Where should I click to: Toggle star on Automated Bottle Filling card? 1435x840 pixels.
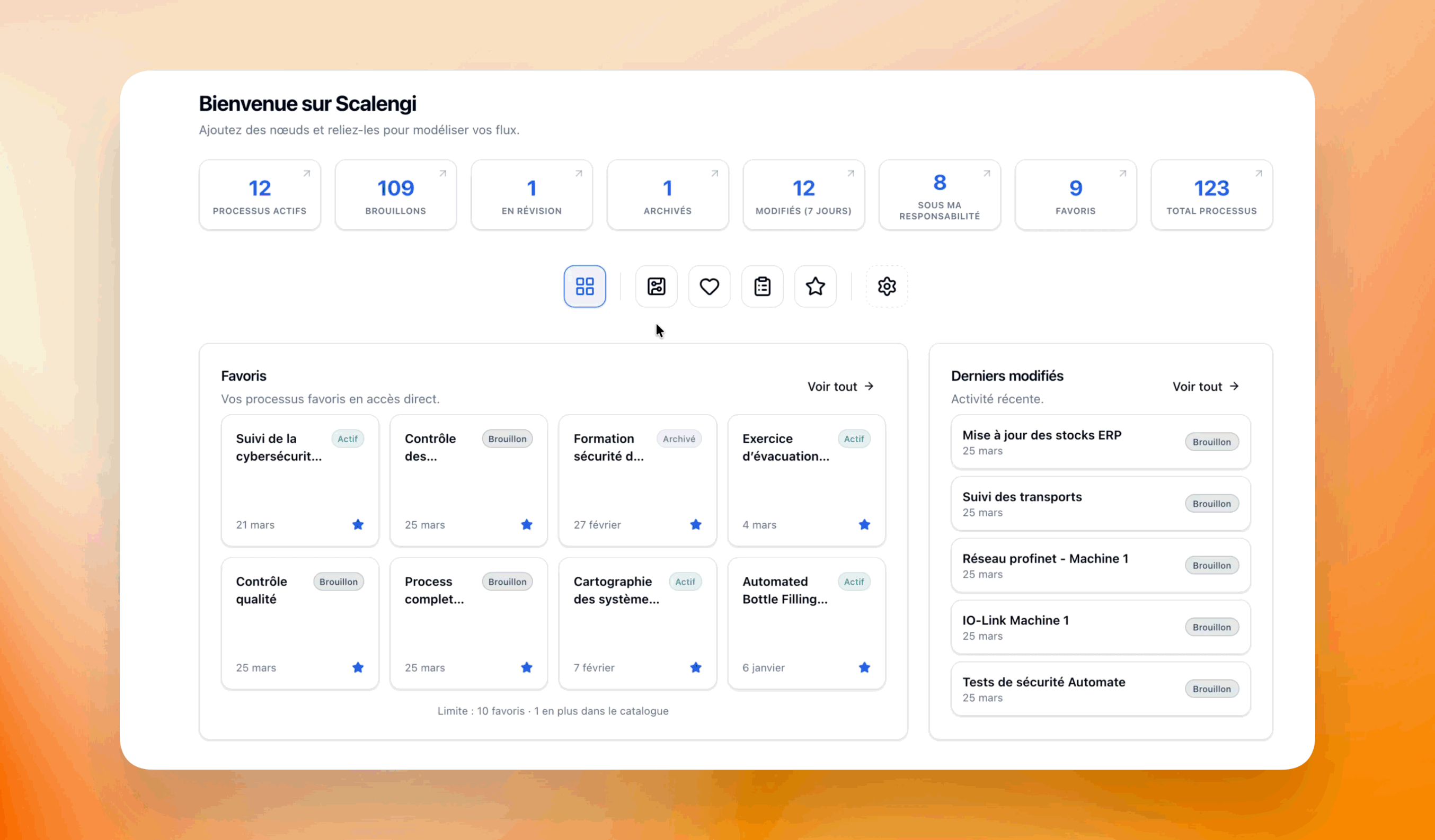pos(864,667)
